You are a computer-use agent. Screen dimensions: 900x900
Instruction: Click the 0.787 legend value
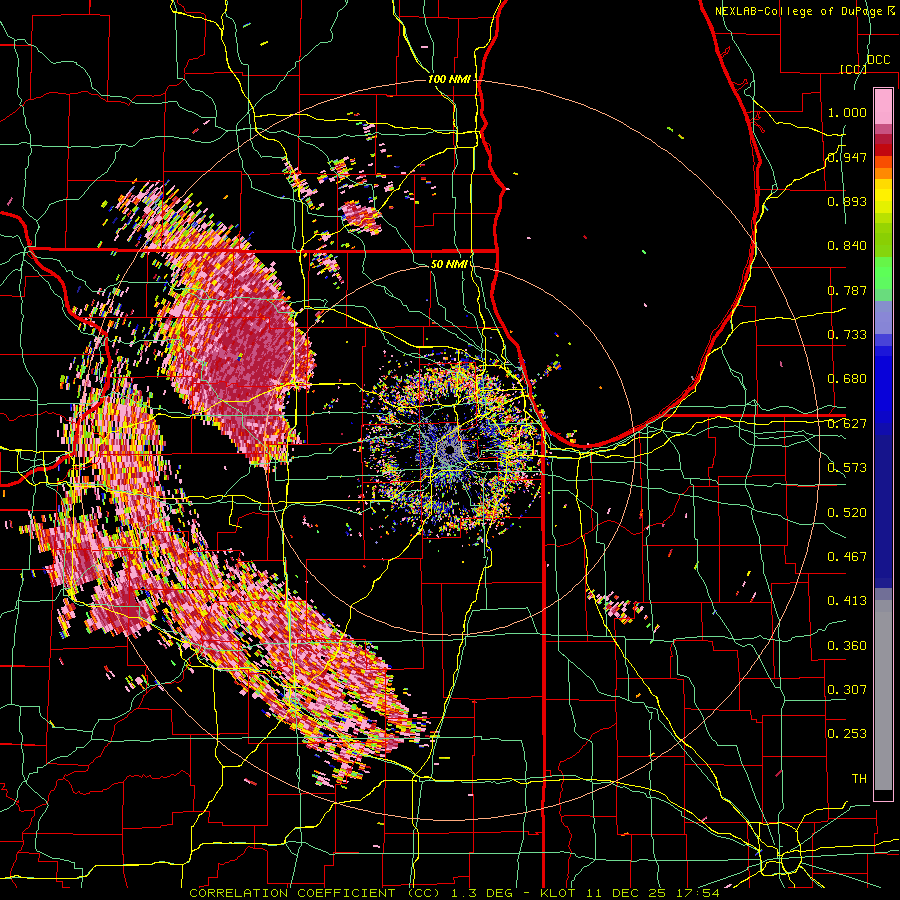(847, 290)
